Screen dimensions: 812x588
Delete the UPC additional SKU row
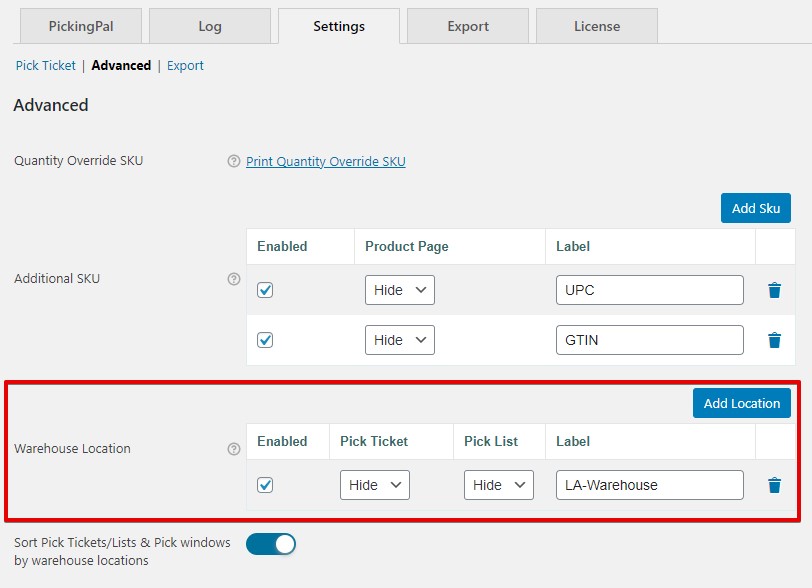774,290
